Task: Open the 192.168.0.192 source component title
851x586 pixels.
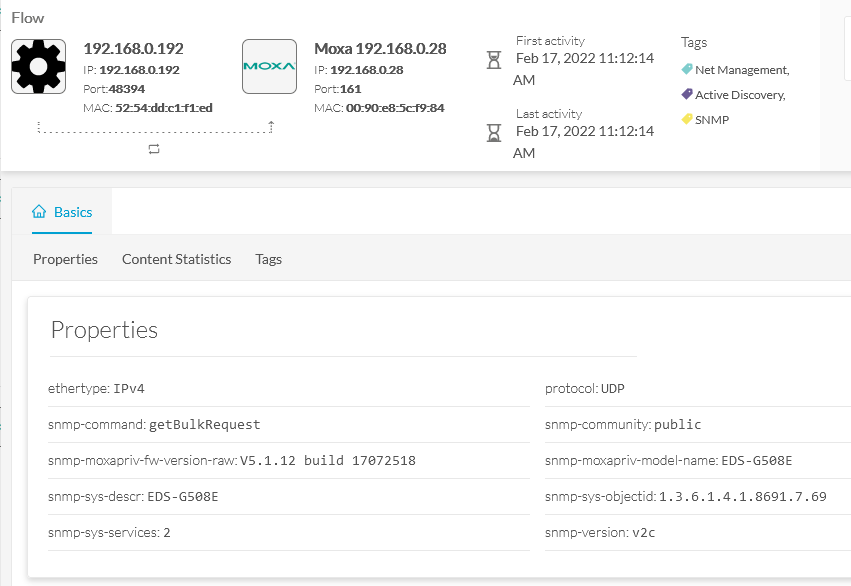Action: coord(134,48)
